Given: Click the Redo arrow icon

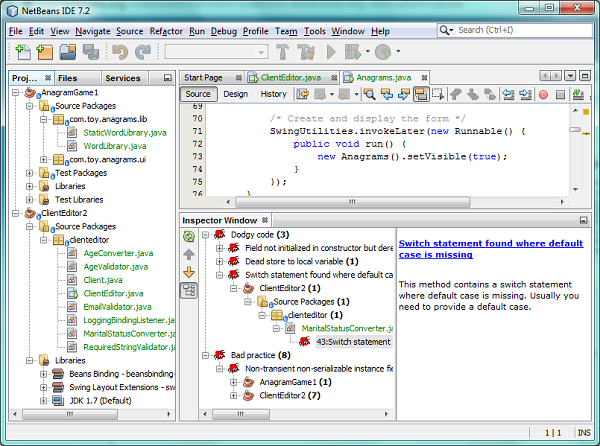Looking at the screenshot, I should [x=143, y=52].
